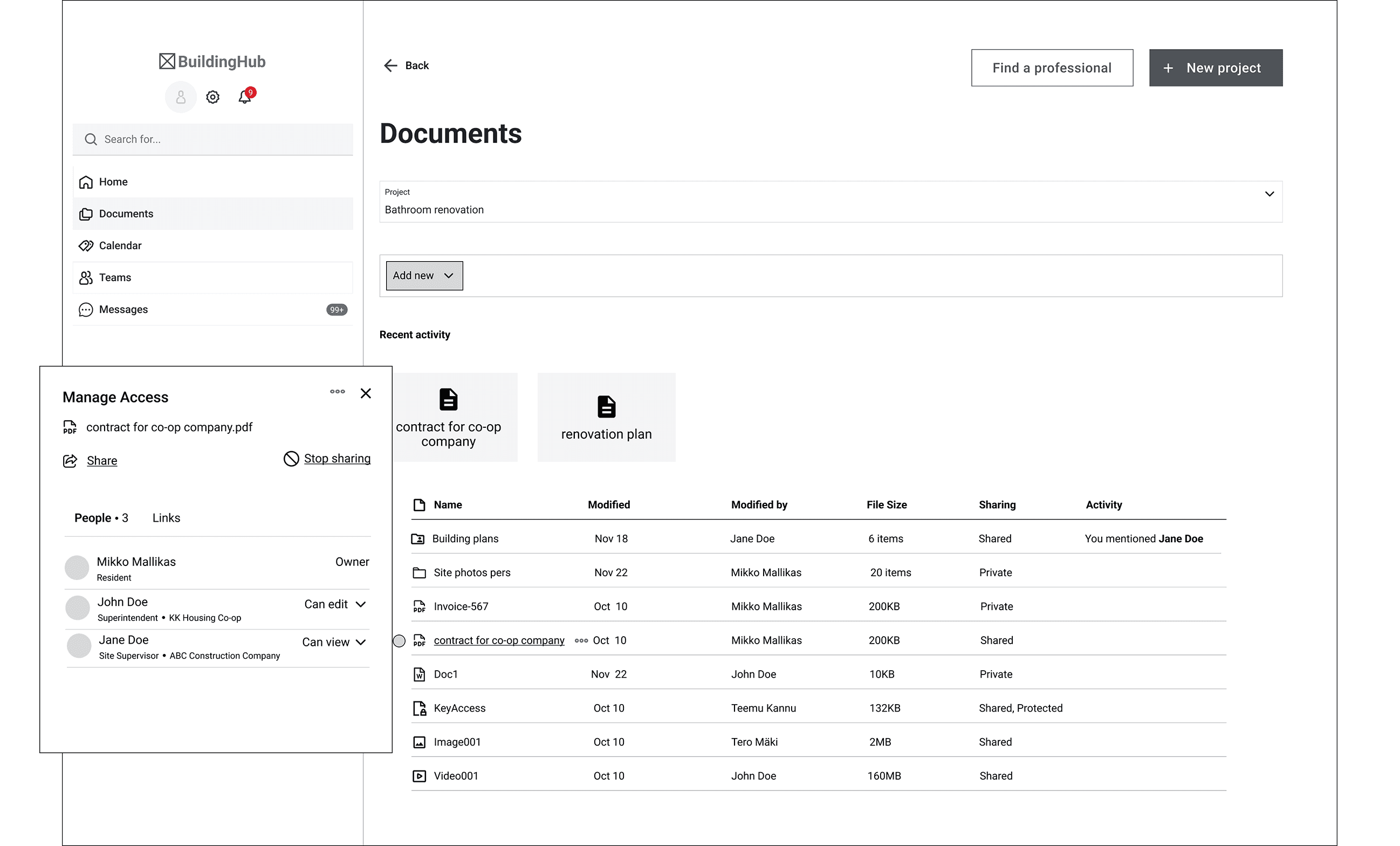The width and height of the screenshot is (1400, 846).
Task: Click the New project button
Action: [x=1216, y=67]
